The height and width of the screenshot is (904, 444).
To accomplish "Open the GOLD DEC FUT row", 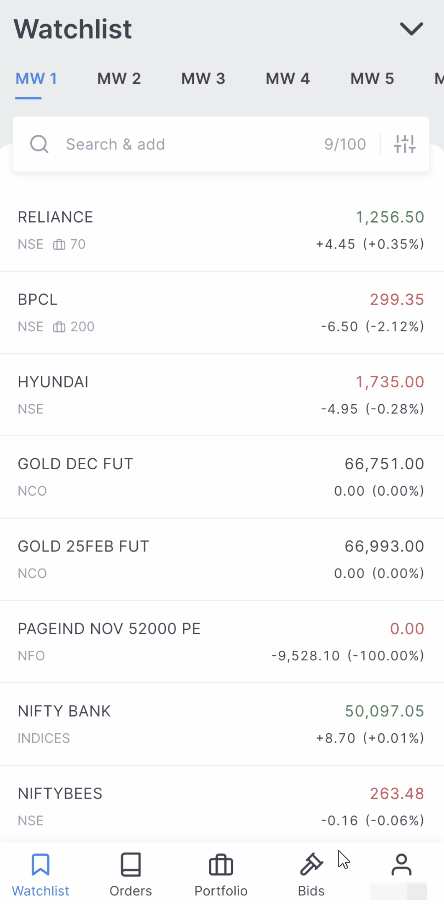I will click(222, 477).
